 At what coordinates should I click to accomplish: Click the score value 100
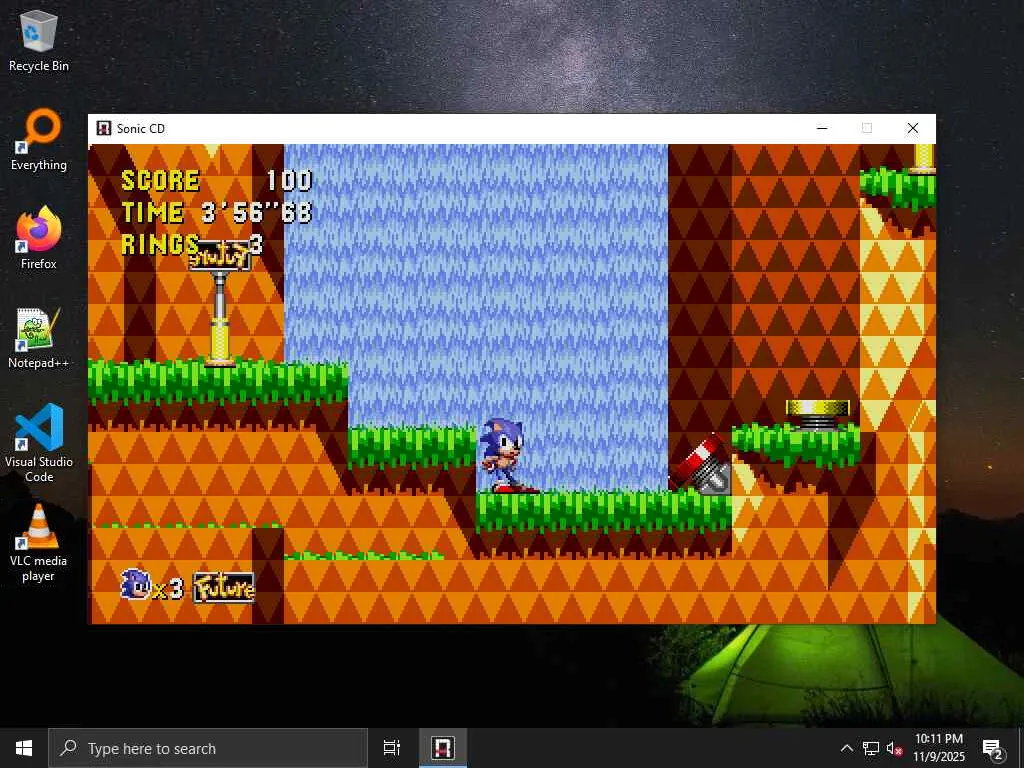coord(289,181)
